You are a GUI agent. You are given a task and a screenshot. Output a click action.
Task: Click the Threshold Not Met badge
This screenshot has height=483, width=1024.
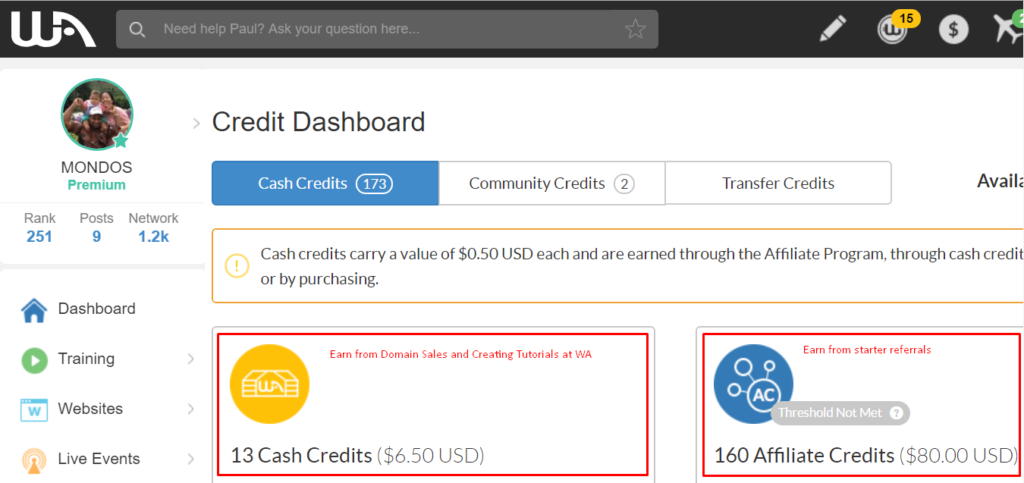point(840,413)
